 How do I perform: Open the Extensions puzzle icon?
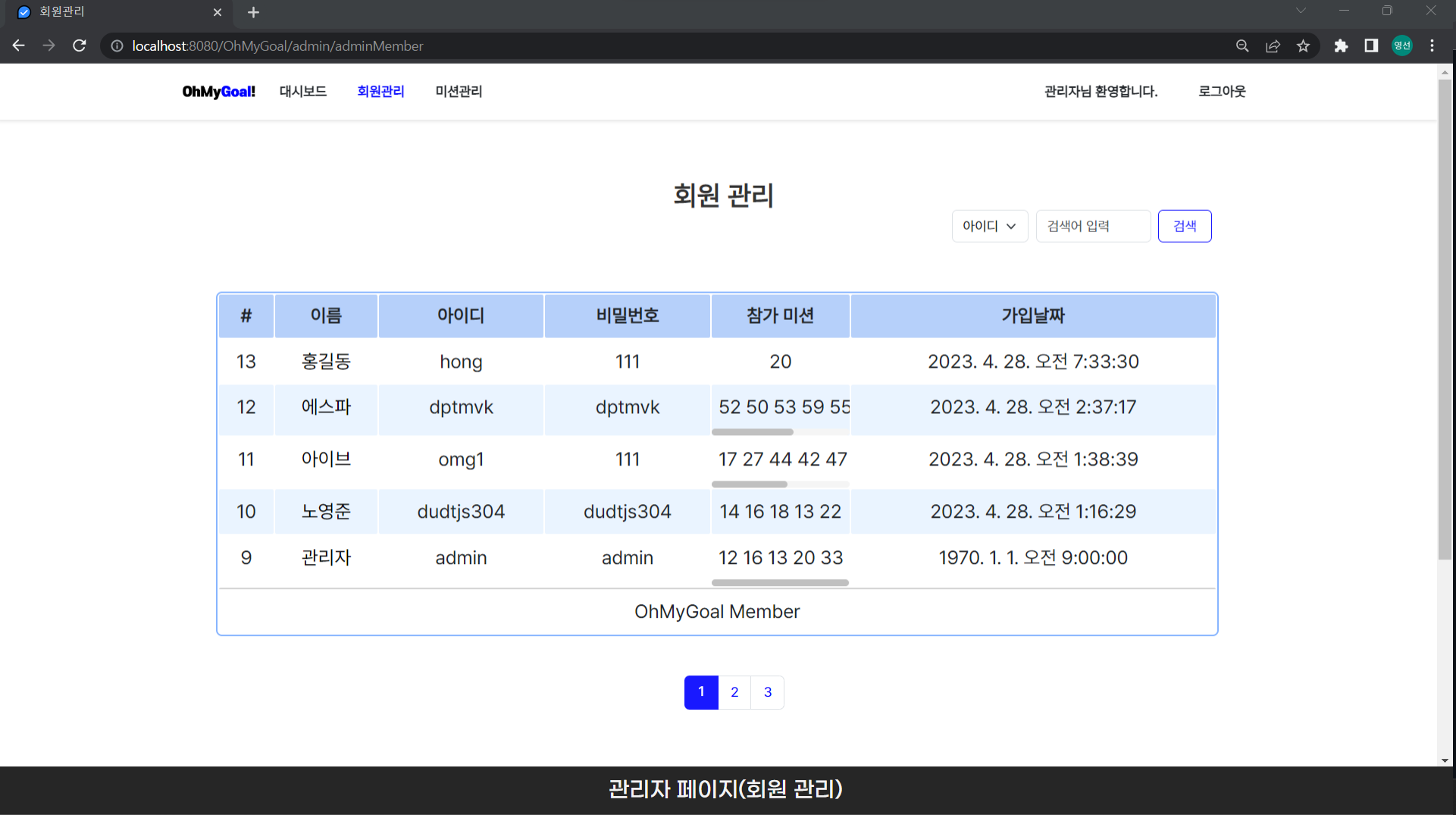1341,45
